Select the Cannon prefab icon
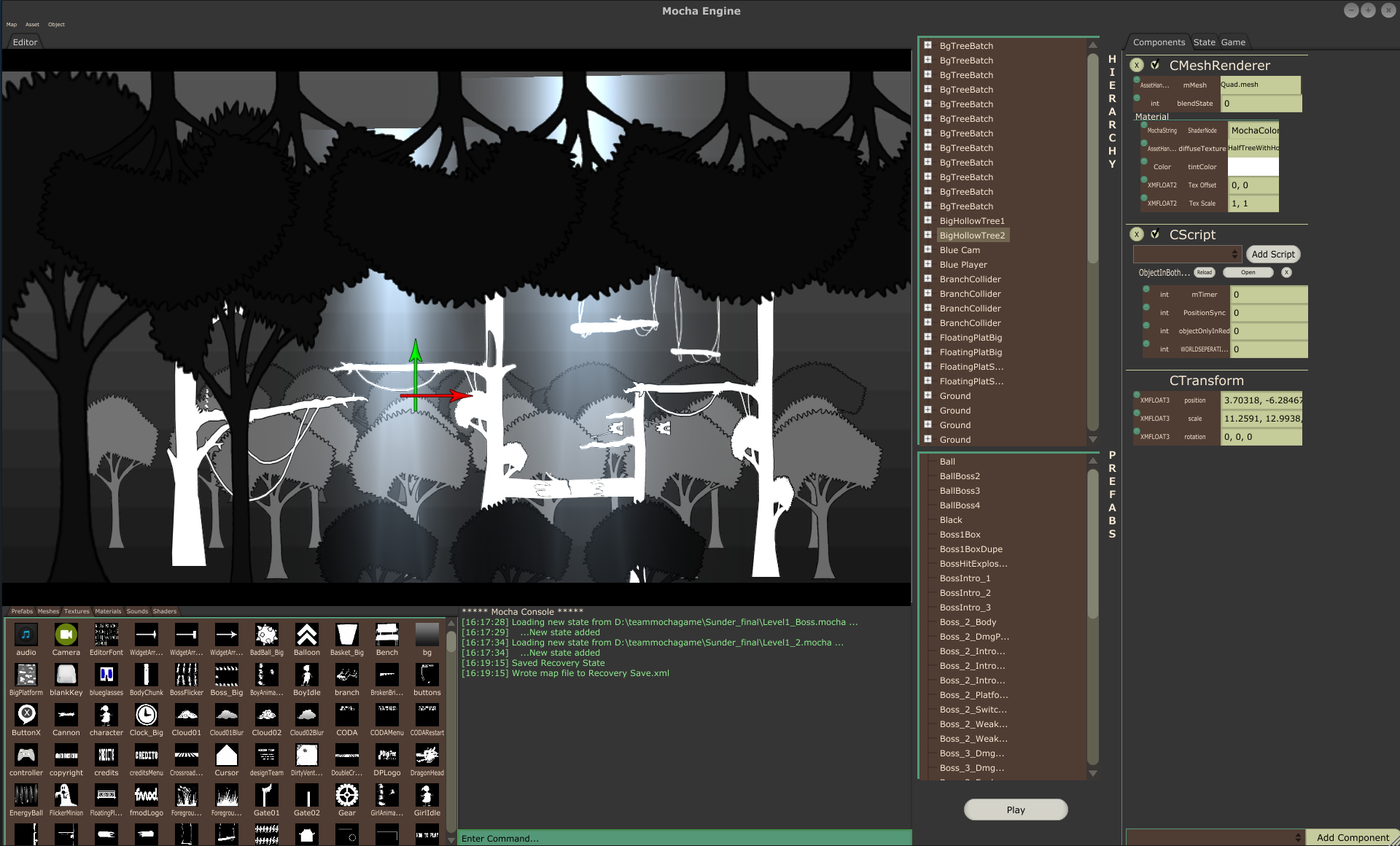Image resolution: width=1400 pixels, height=846 pixels. pyautogui.click(x=66, y=715)
